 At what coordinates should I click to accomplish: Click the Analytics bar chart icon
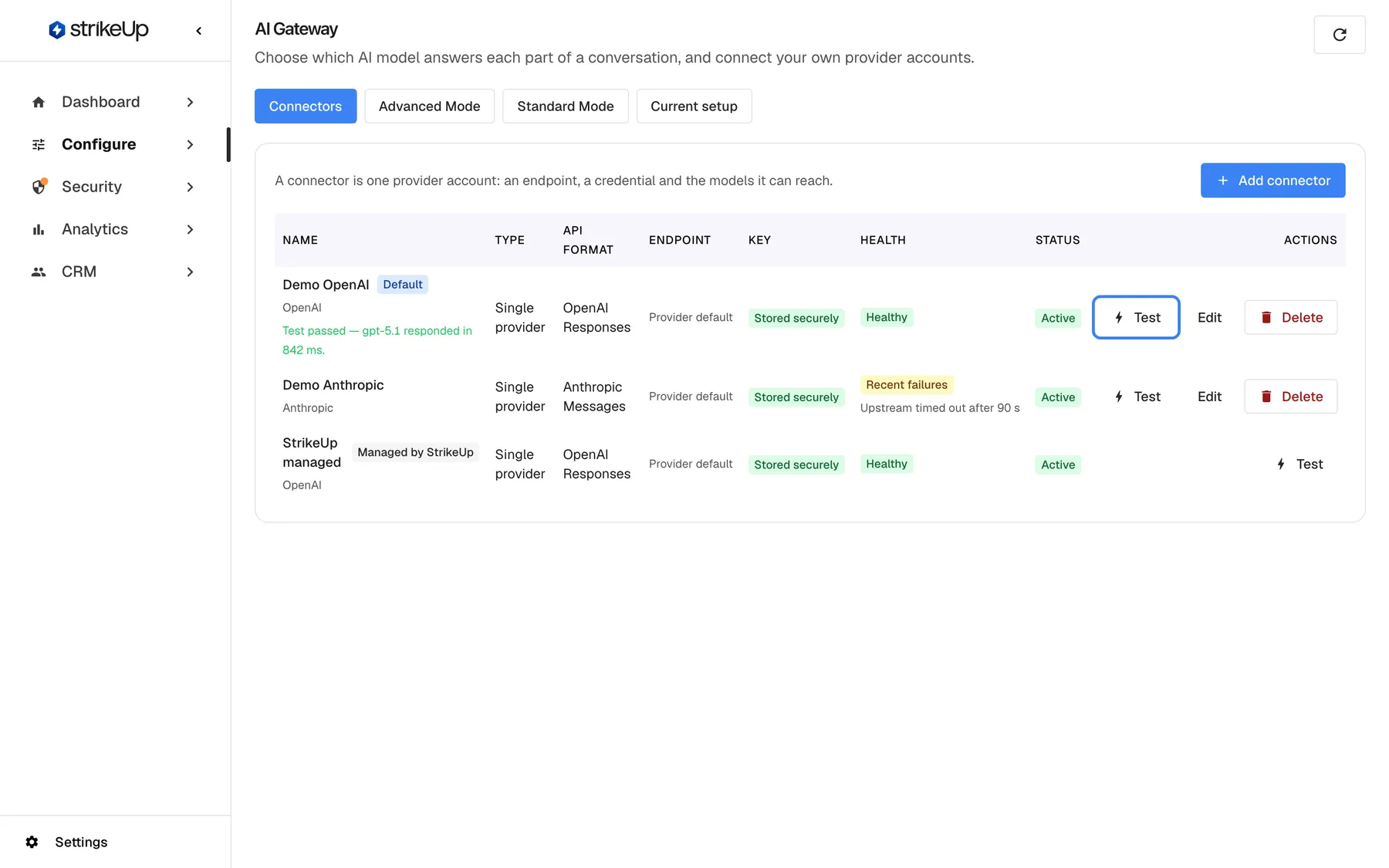(x=39, y=229)
